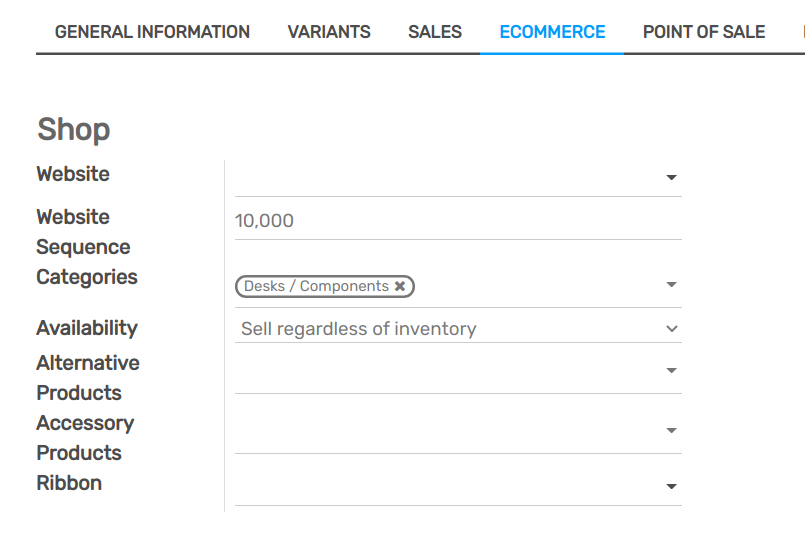
Task: Open the Website dropdown arrow
Action: click(x=671, y=178)
